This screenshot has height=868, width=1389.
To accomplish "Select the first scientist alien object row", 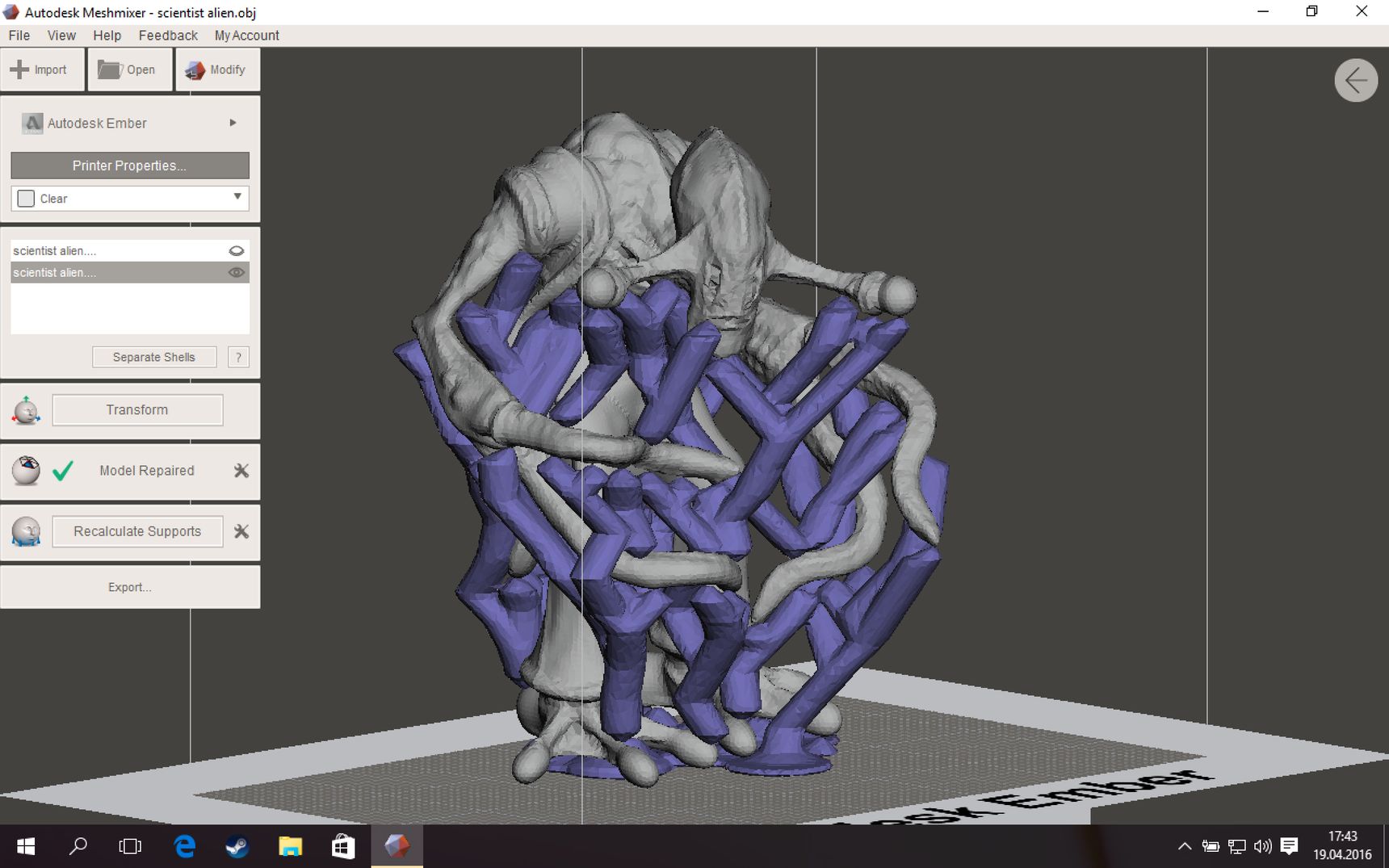I will pos(130,251).
